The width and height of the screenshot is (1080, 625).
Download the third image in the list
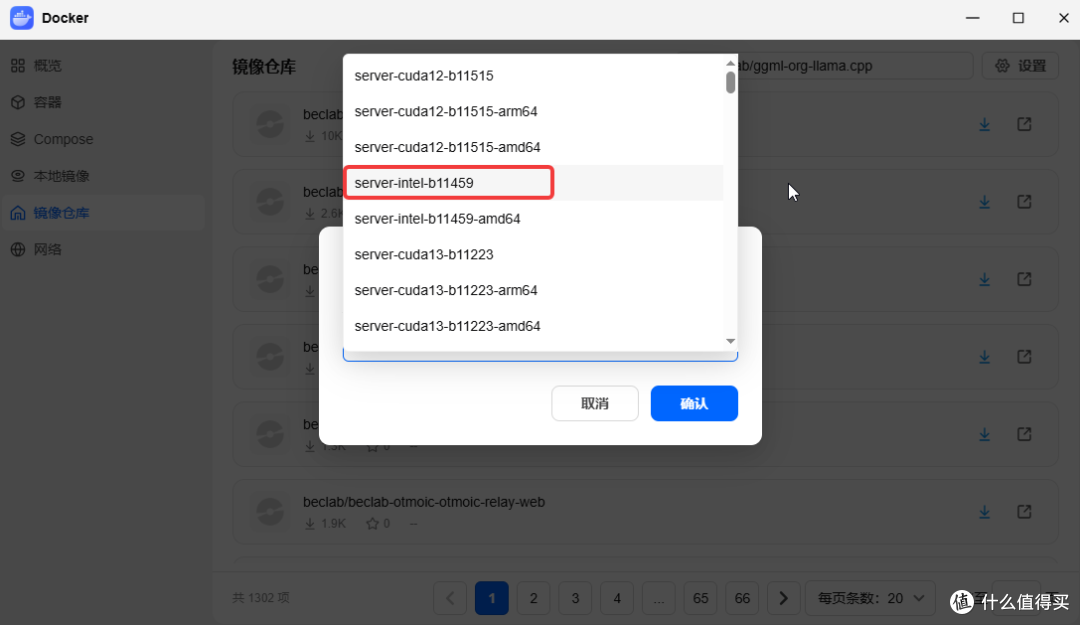click(985, 280)
